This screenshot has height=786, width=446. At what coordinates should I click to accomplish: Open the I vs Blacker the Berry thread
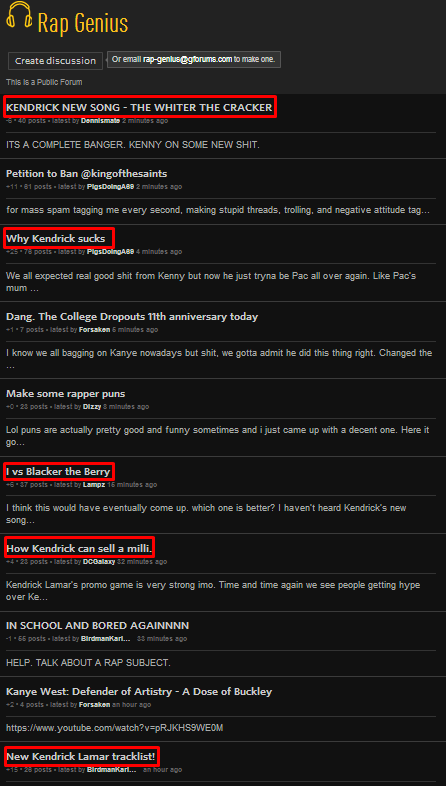point(58,472)
